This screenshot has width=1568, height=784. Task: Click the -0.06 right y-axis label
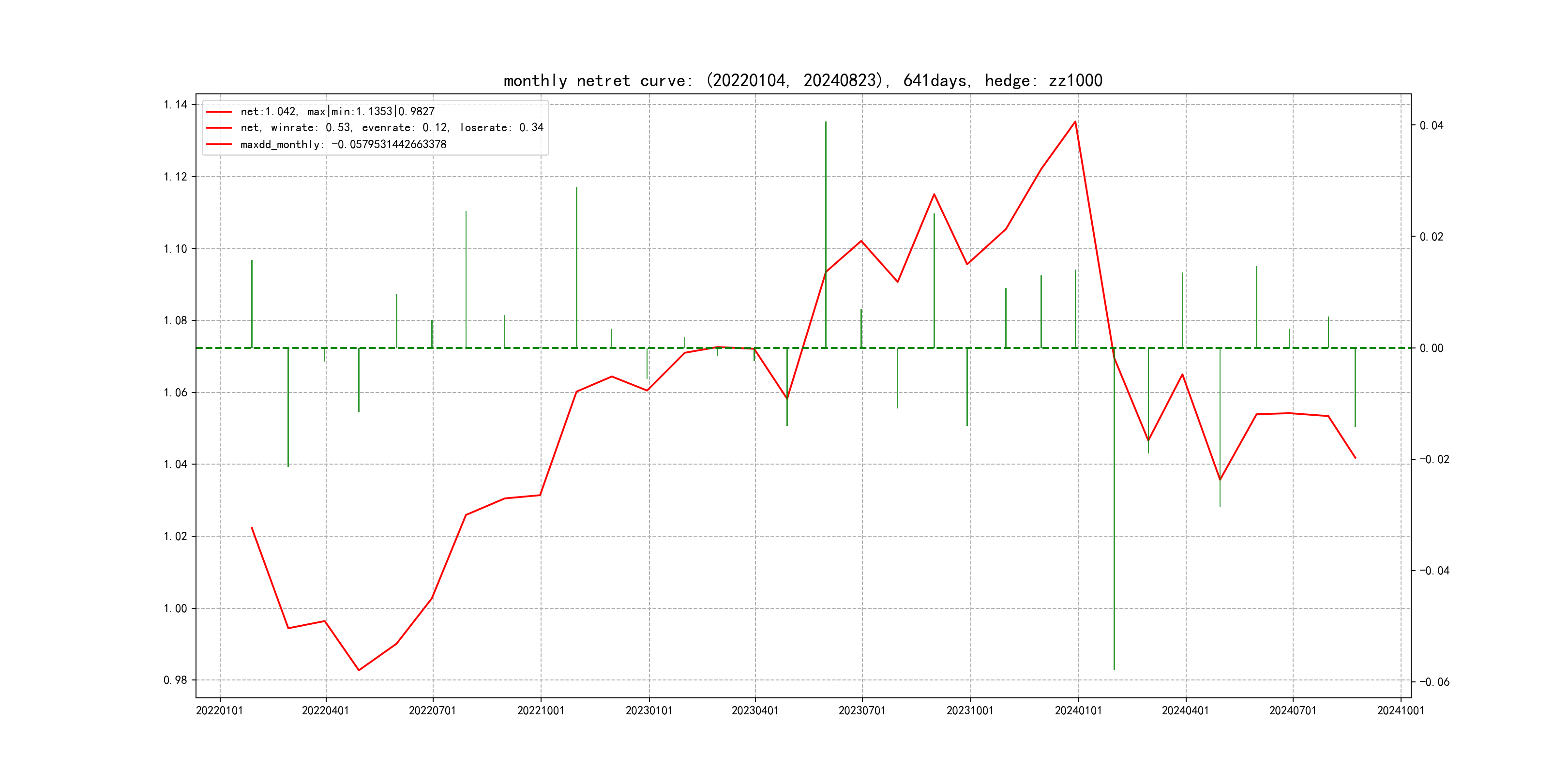(1434, 682)
